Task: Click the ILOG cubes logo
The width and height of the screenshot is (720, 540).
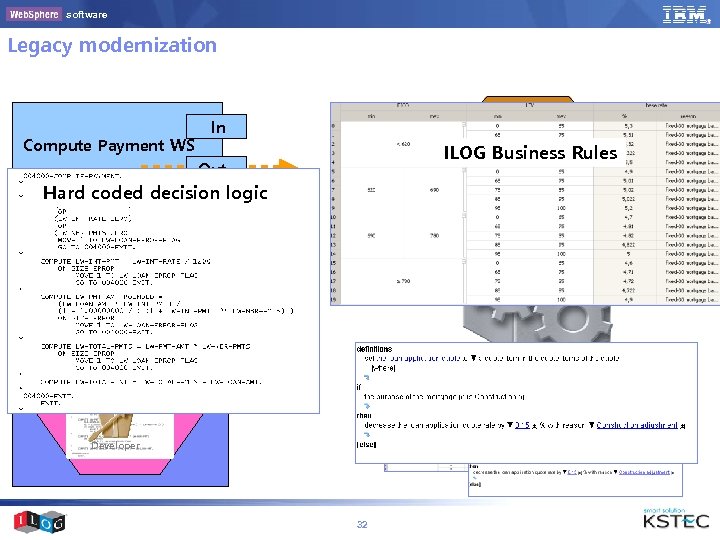Action: click(40, 522)
